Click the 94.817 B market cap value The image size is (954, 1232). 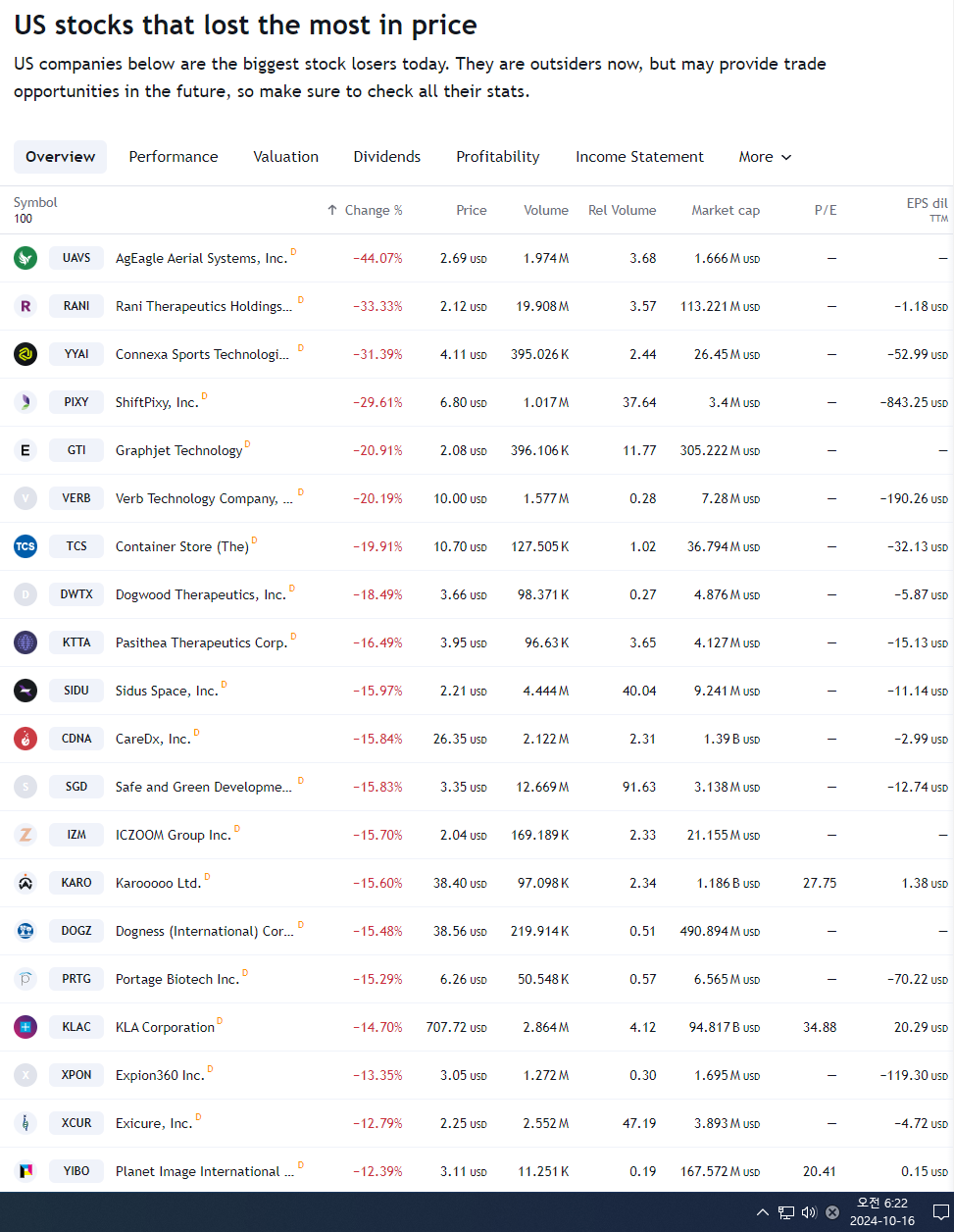pos(725,1027)
